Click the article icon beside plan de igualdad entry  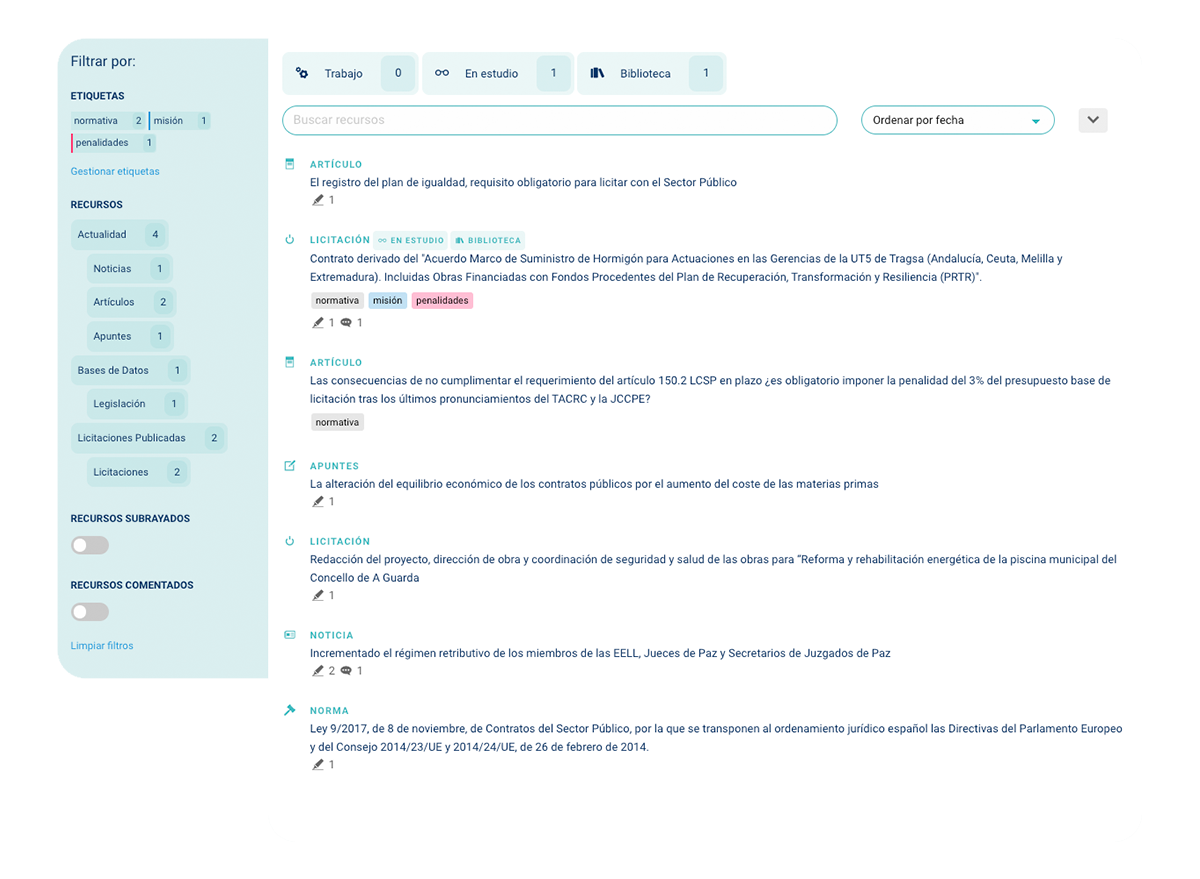click(x=290, y=164)
